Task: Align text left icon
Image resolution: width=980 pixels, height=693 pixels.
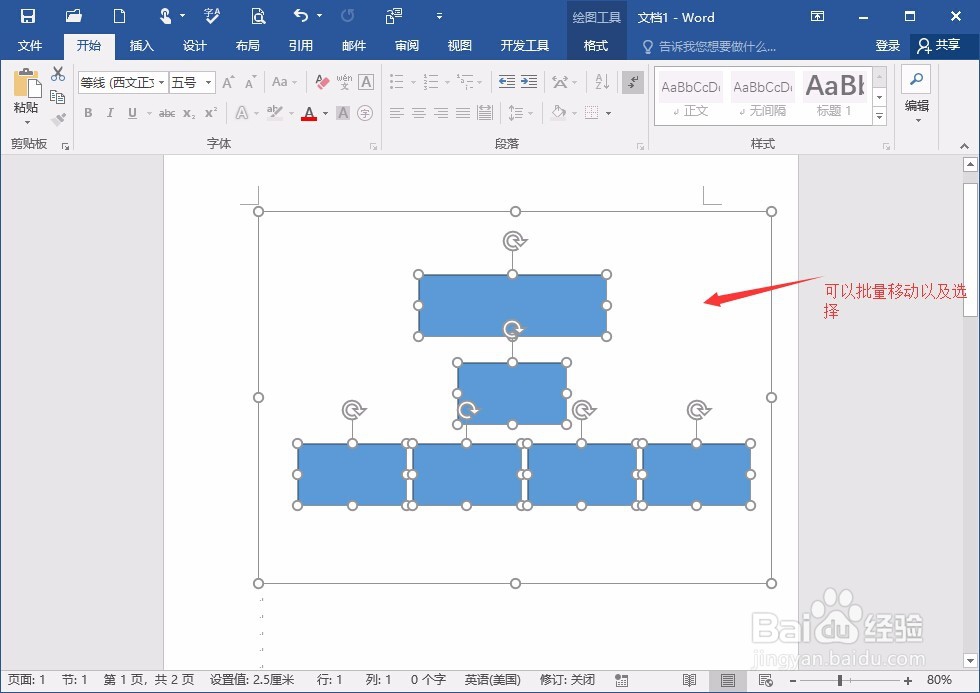Action: click(397, 113)
